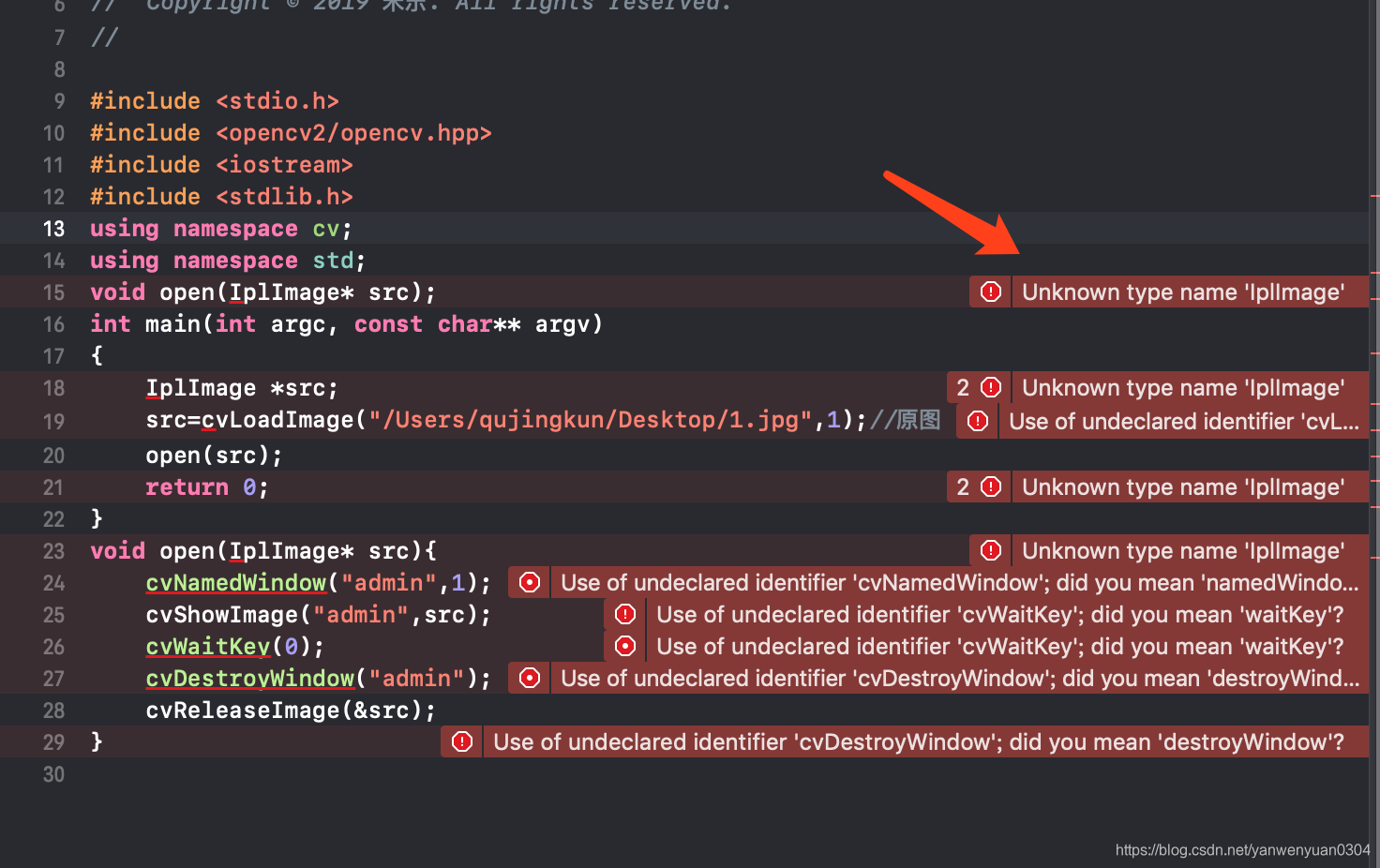Open the cvNamedWindow undeclared identifier message

(960, 582)
